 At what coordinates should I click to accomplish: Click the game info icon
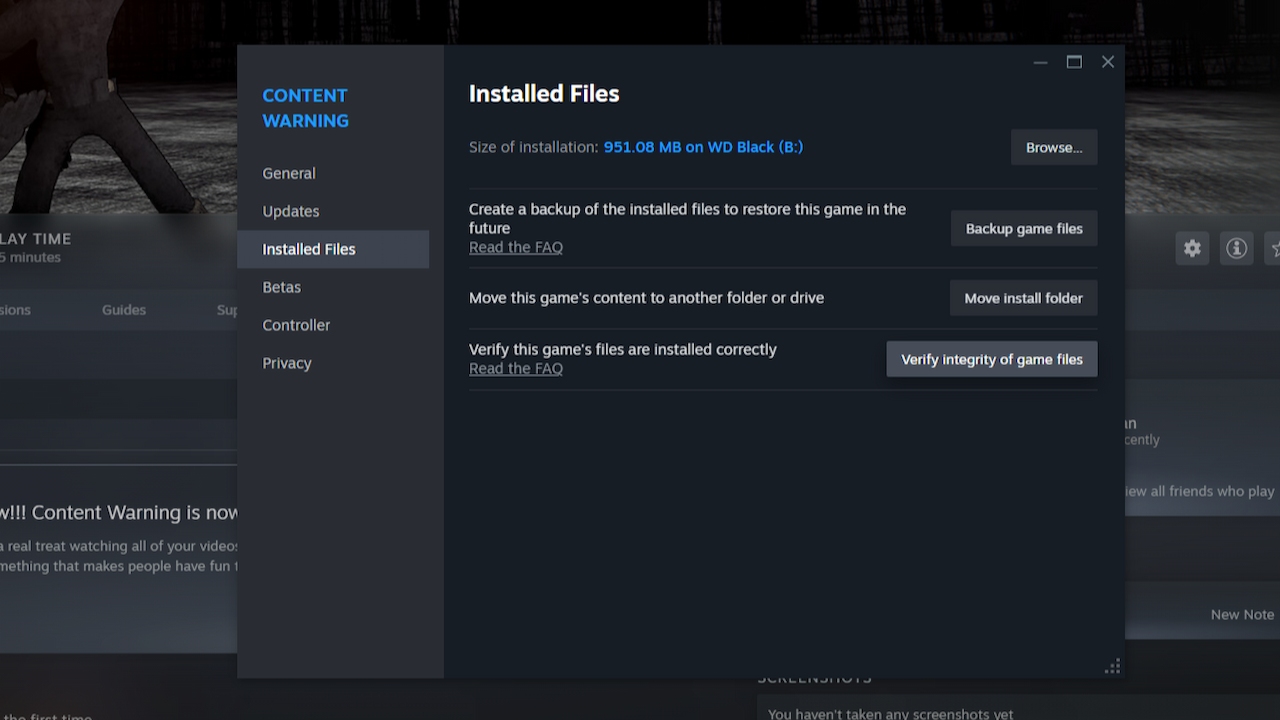[x=1237, y=248]
